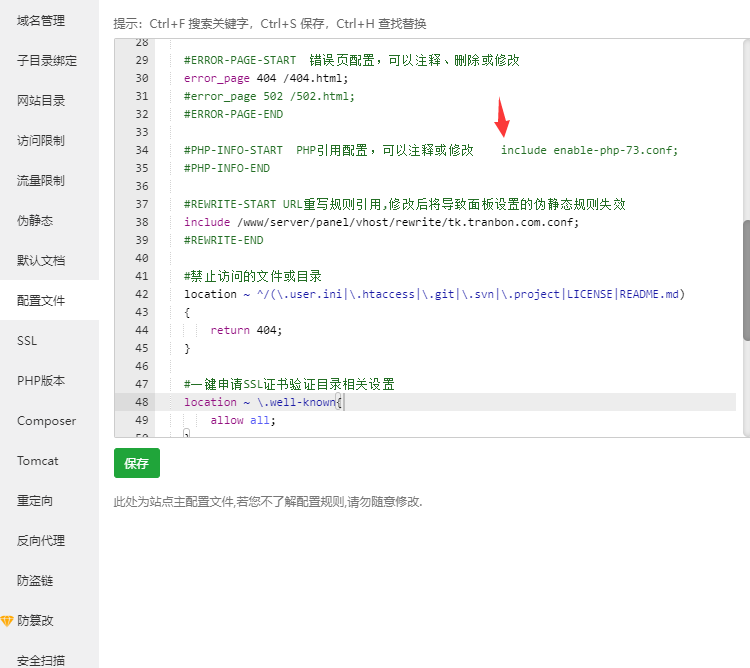750x668 pixels.
Task: Click the rewrite include tk.tranbon.com.conf line
Action: 381,222
